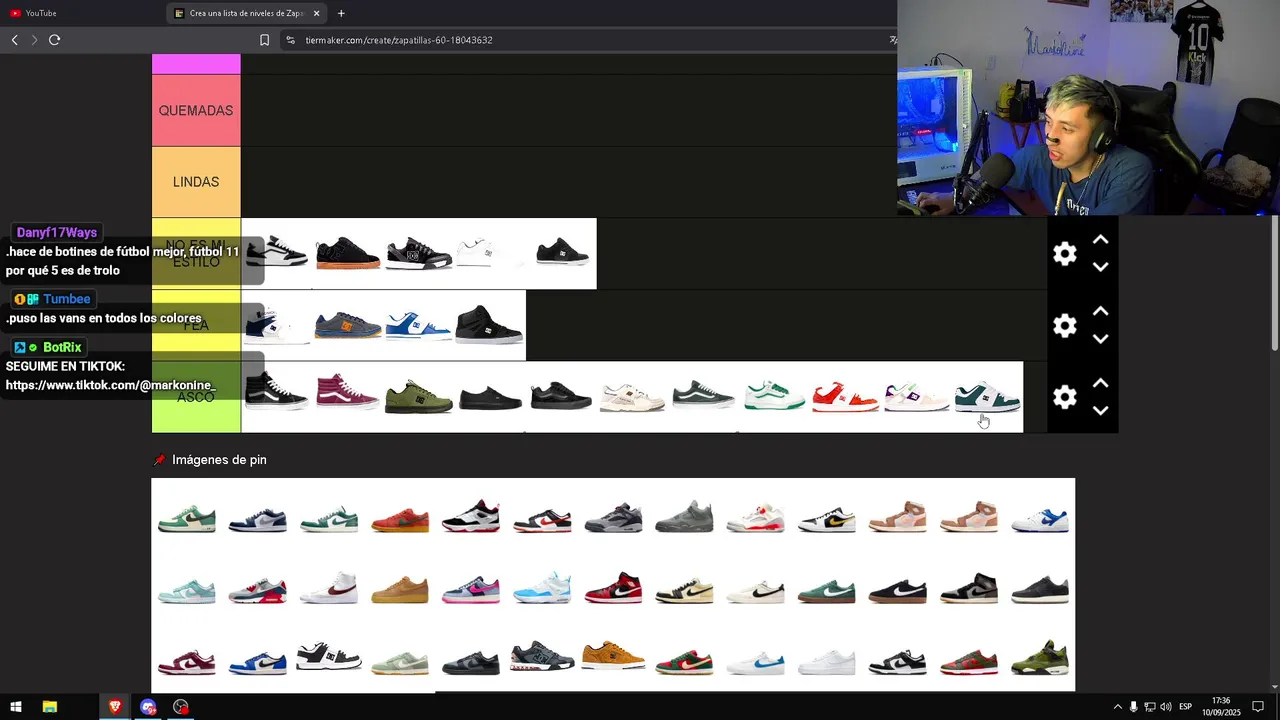Close the tiermaker browser tab
The height and width of the screenshot is (720, 1280).
click(317, 13)
